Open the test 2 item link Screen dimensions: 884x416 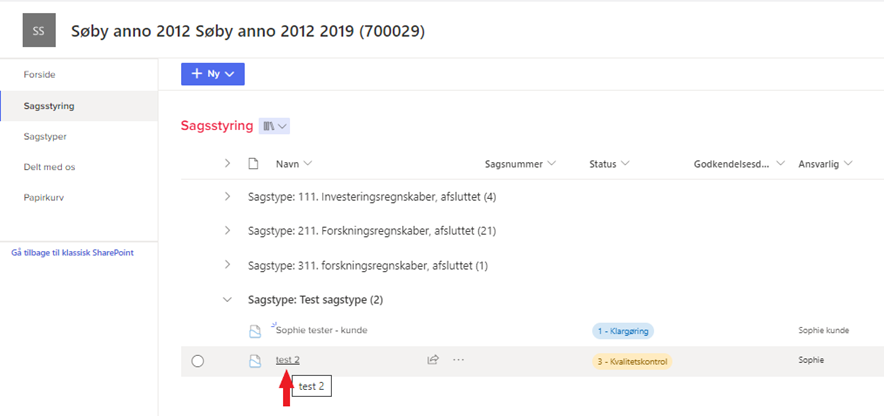tap(288, 360)
